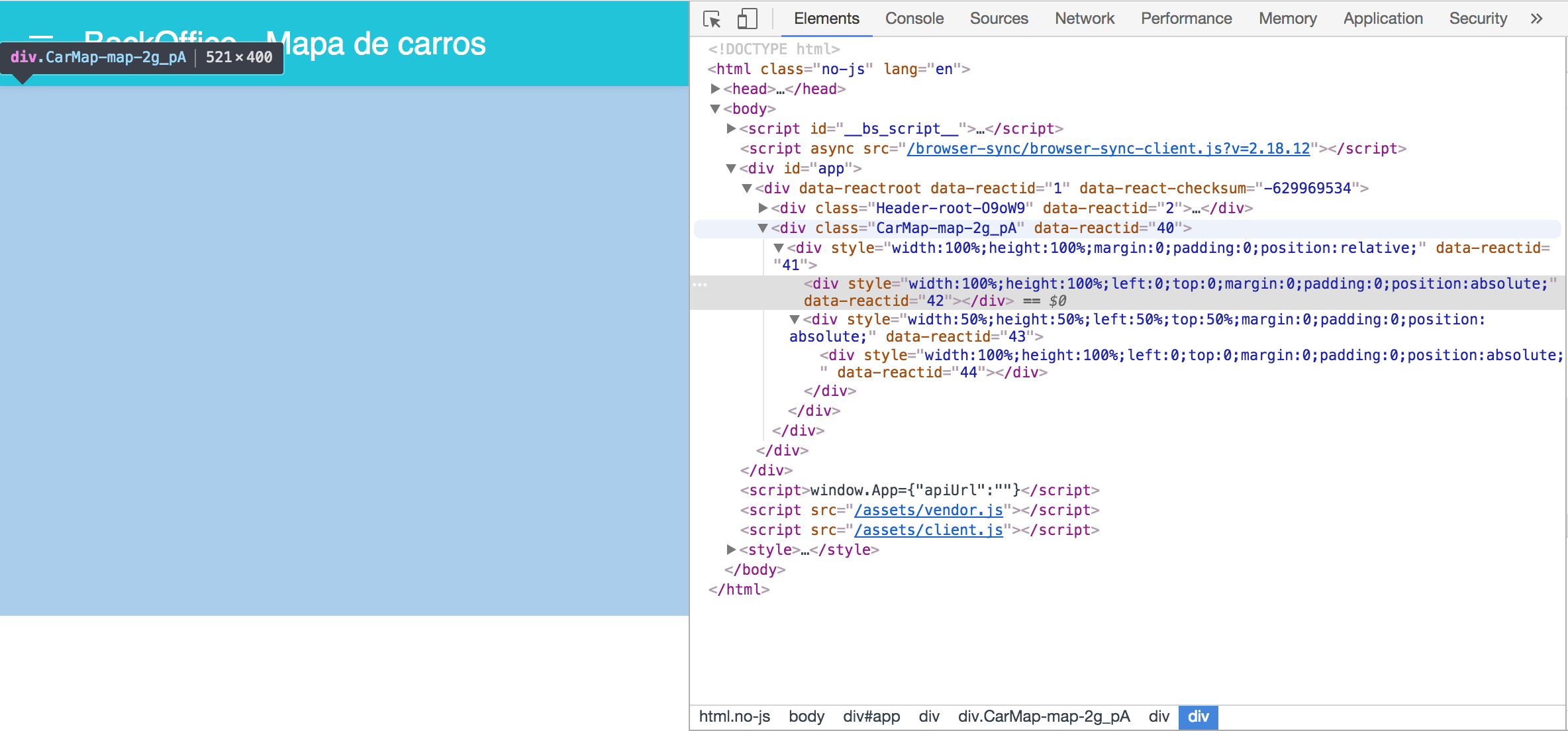The image size is (1568, 731).
Task: Expand the style element node
Action: tap(731, 550)
